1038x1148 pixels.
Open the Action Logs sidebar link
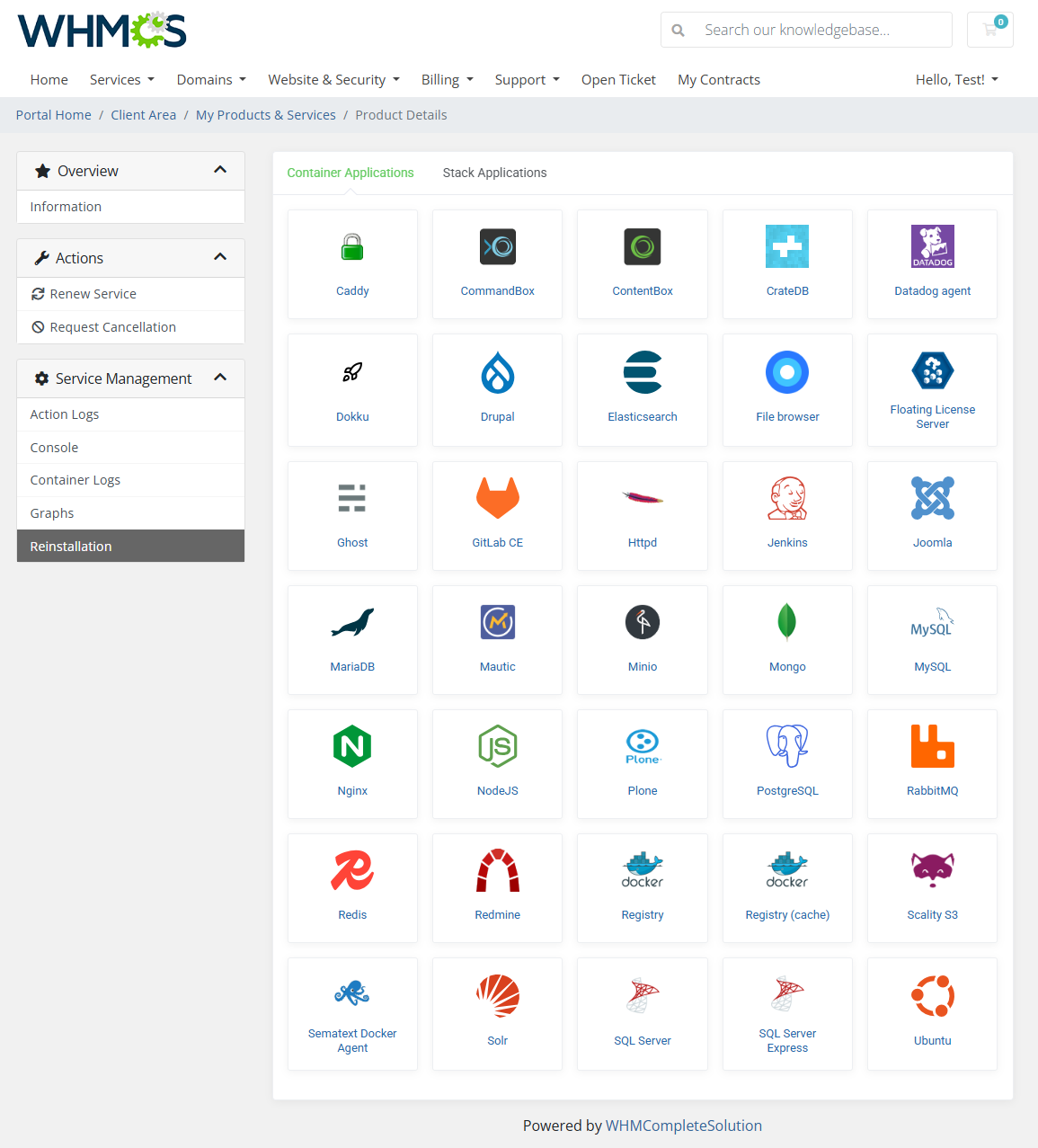point(130,414)
